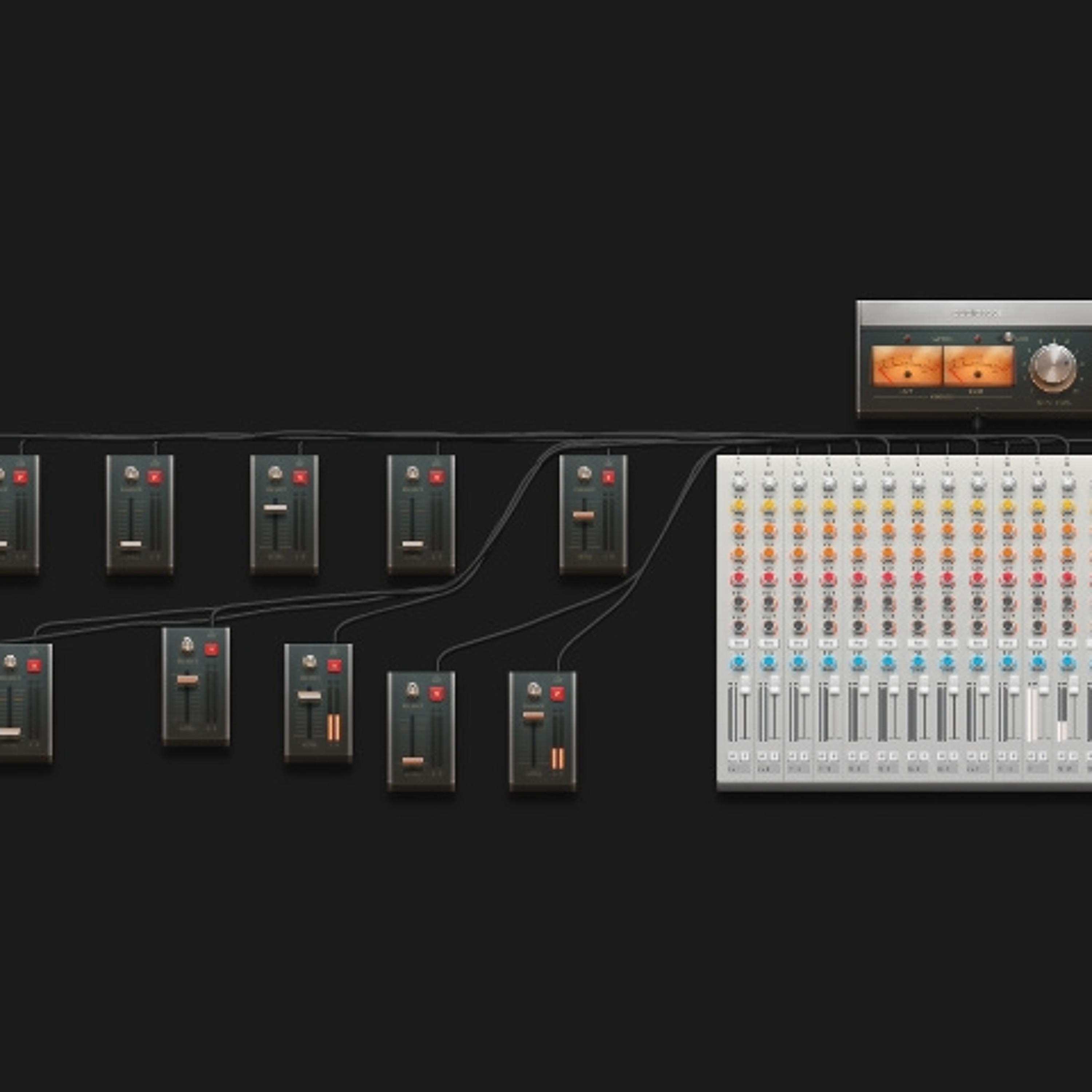
Task: Select the blue pan knob on mixer channel 8
Action: (949, 662)
